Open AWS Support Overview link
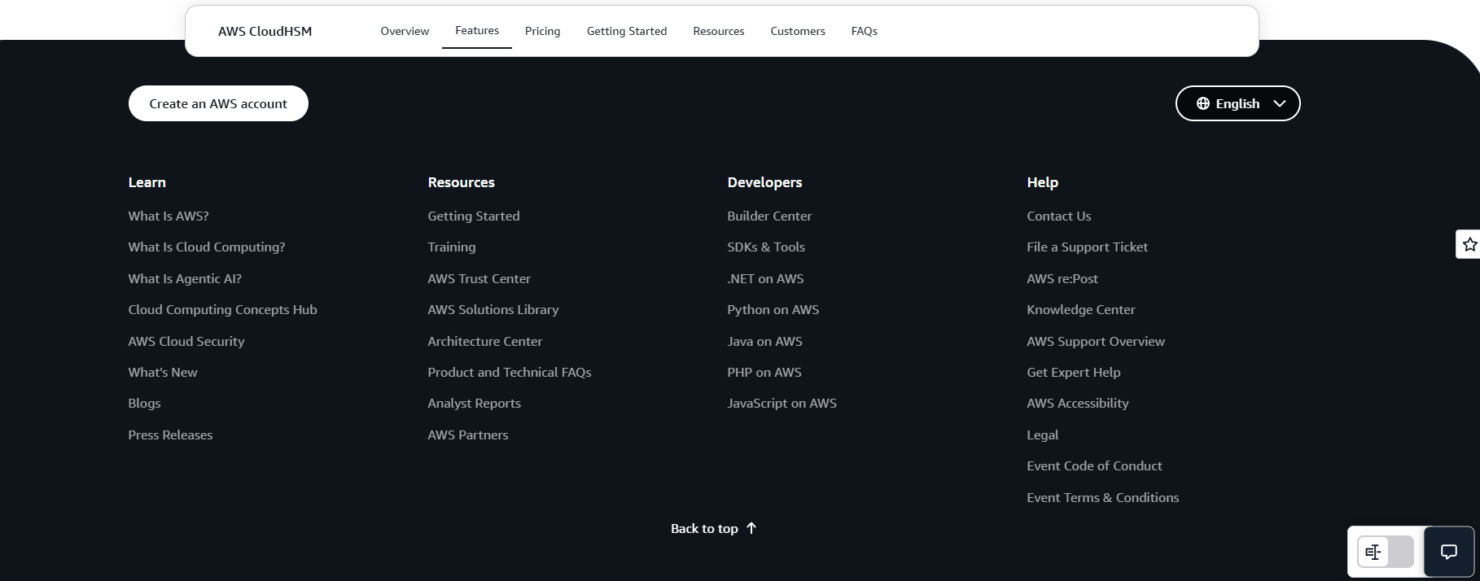 tap(1096, 341)
